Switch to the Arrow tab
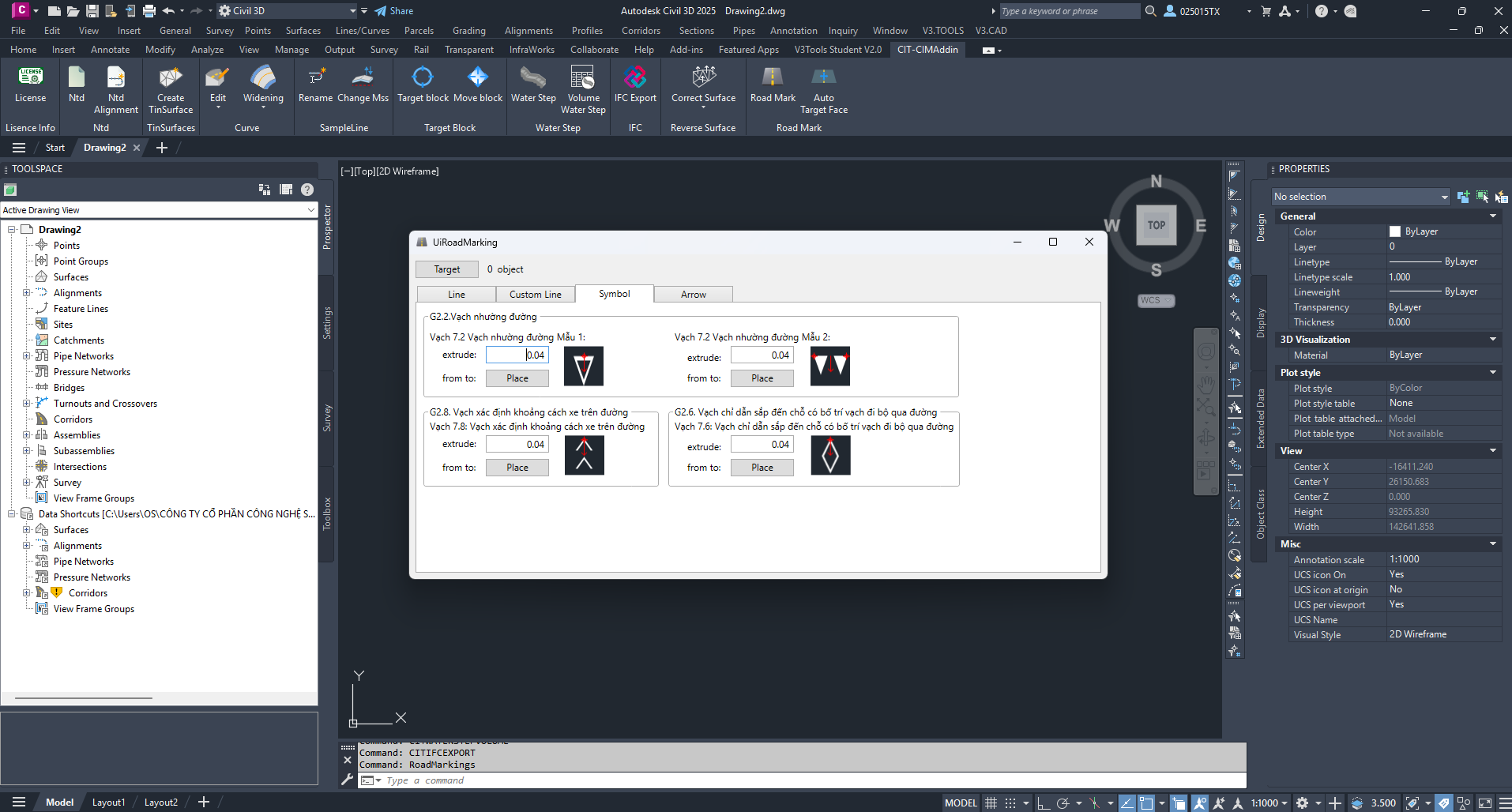The width and height of the screenshot is (1512, 812). pos(694,295)
